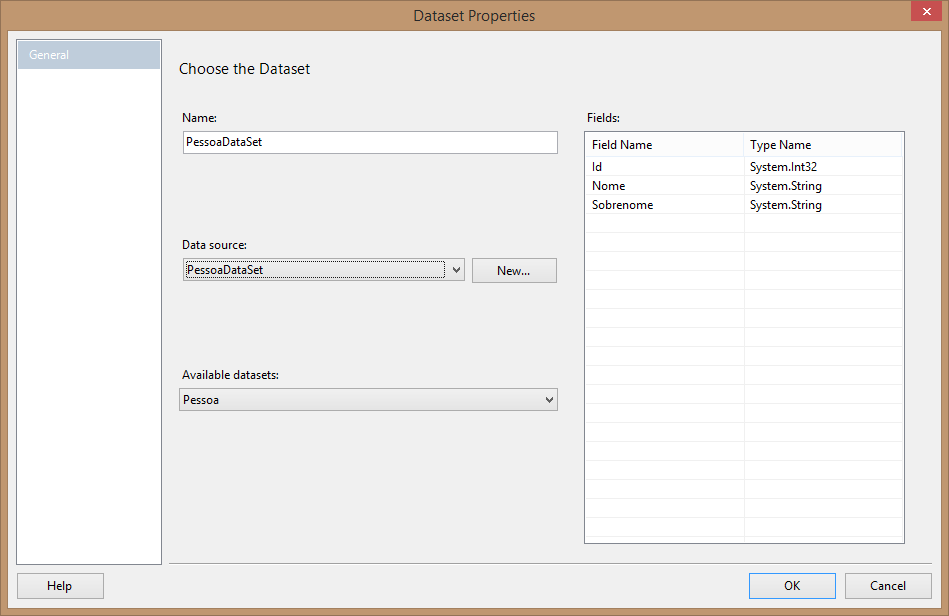
Task: Expand the Available datasets dropdown
Action: pos(548,400)
